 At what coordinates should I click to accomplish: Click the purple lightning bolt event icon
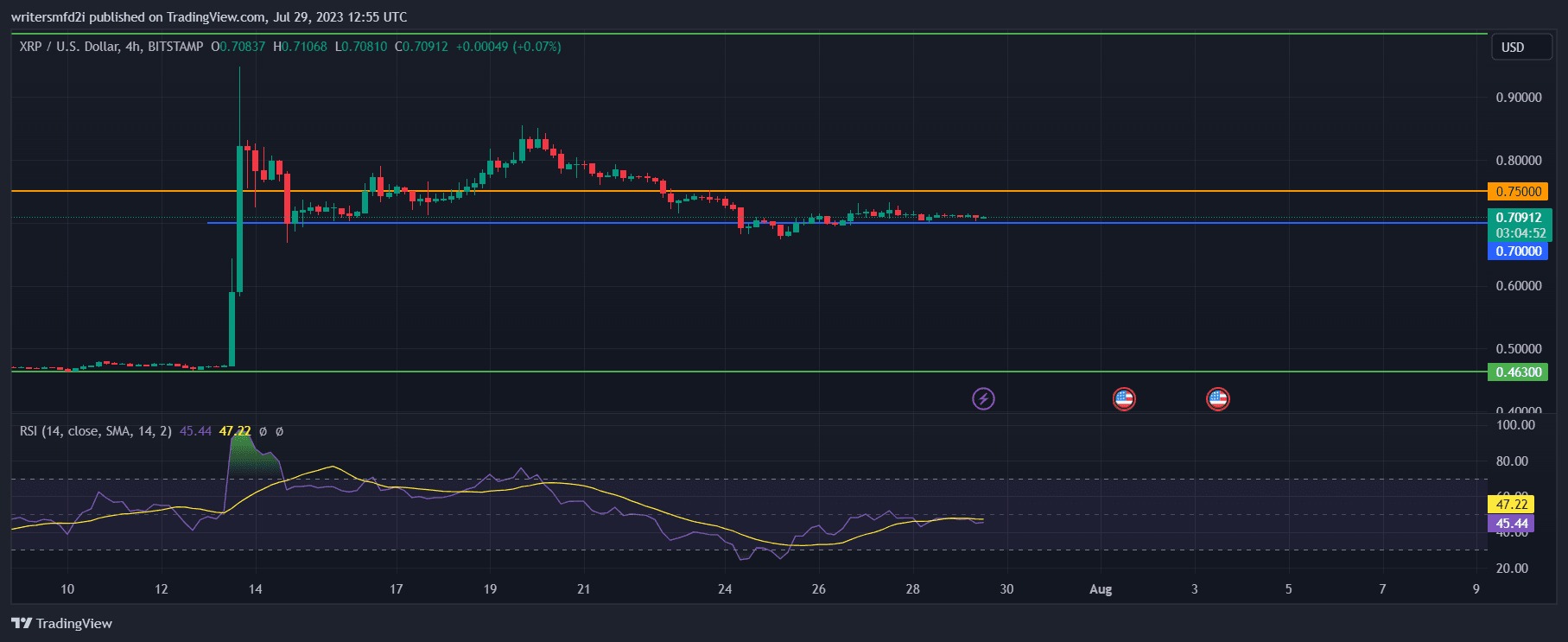click(983, 398)
